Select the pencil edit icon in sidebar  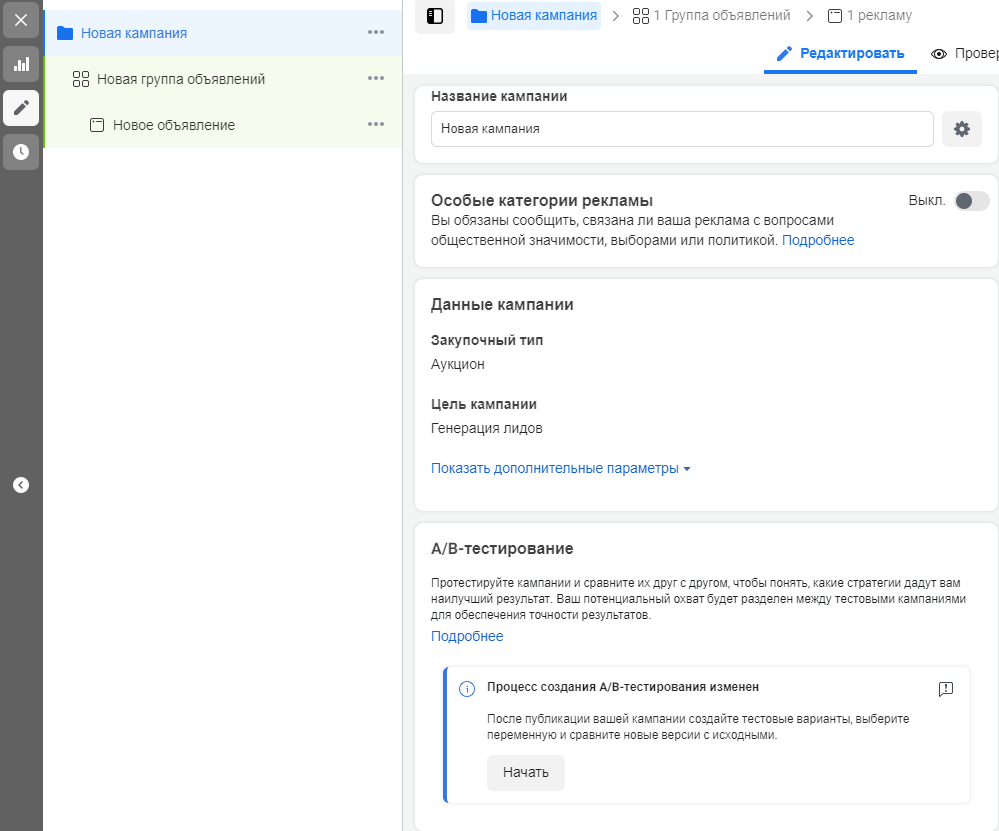21,108
